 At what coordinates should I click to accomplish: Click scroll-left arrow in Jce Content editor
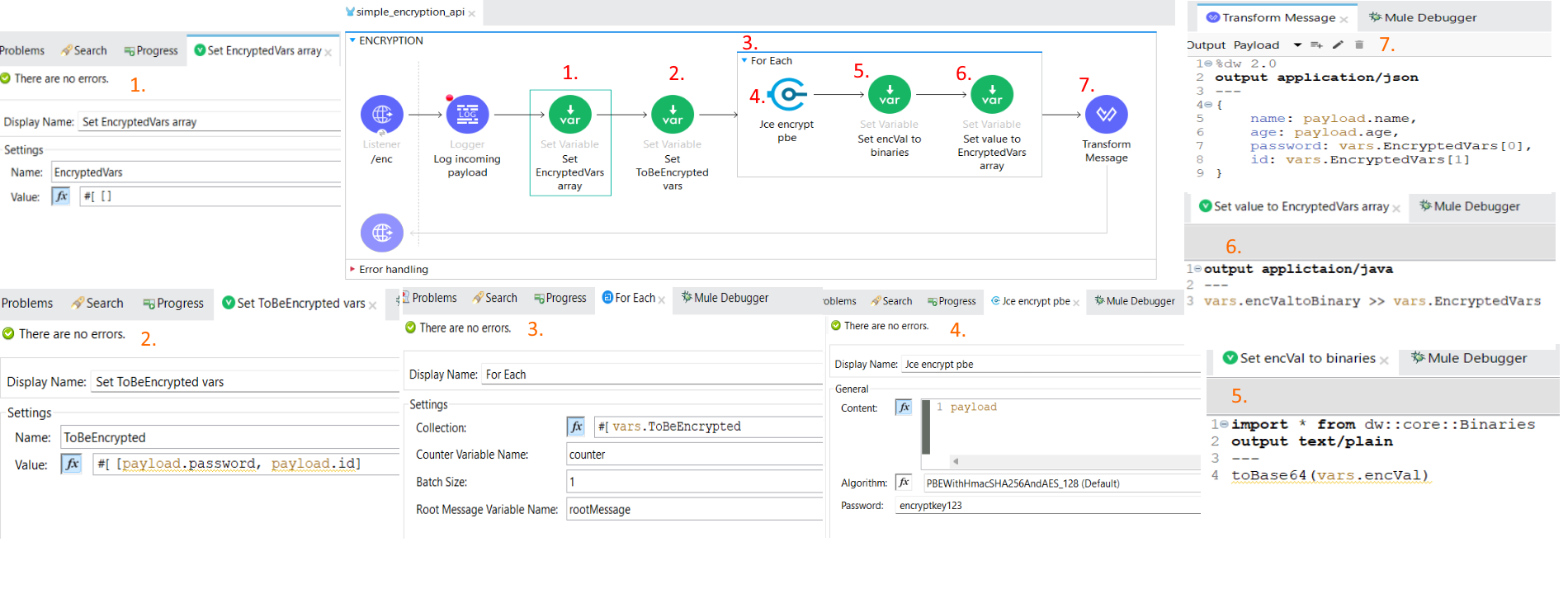(x=955, y=461)
